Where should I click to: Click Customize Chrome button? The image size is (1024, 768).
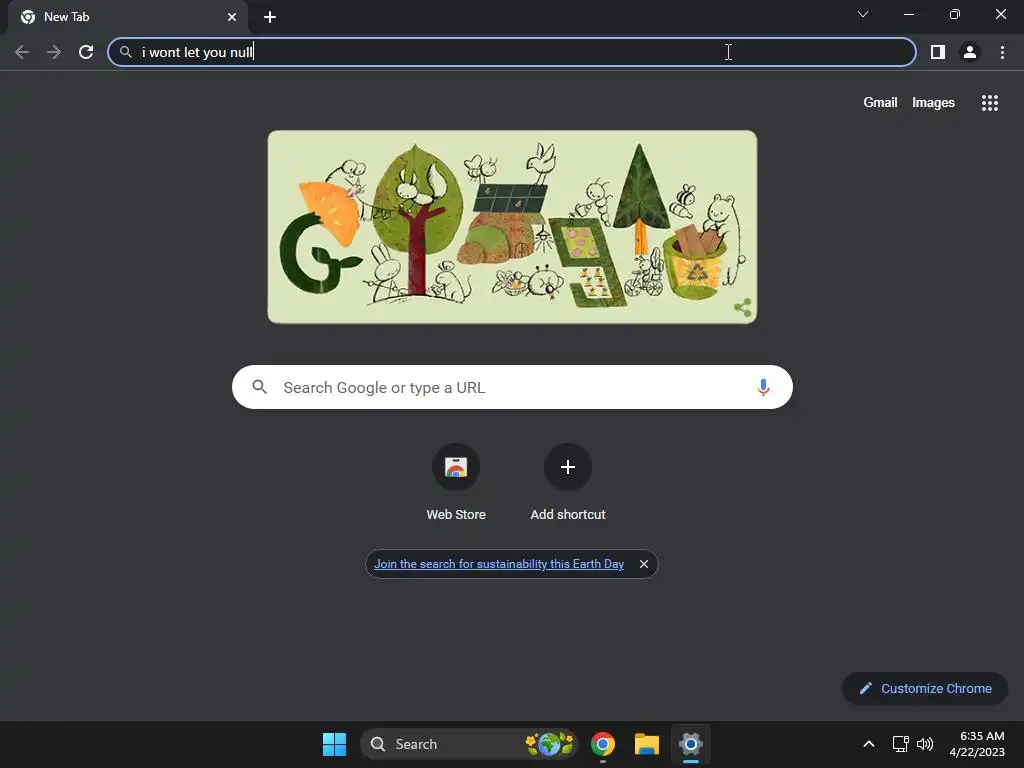pos(925,688)
